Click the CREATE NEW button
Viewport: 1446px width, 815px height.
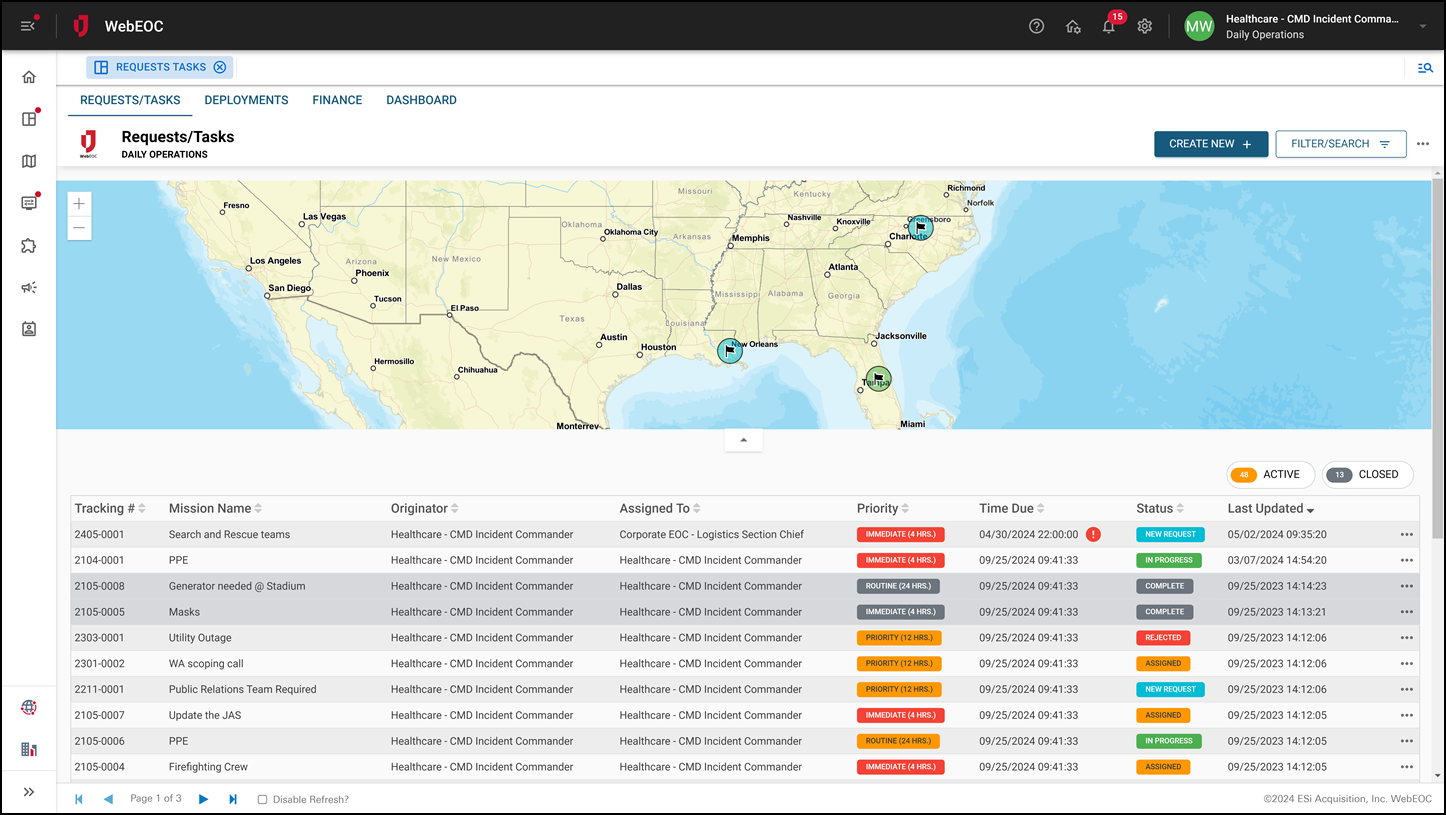(x=1211, y=144)
